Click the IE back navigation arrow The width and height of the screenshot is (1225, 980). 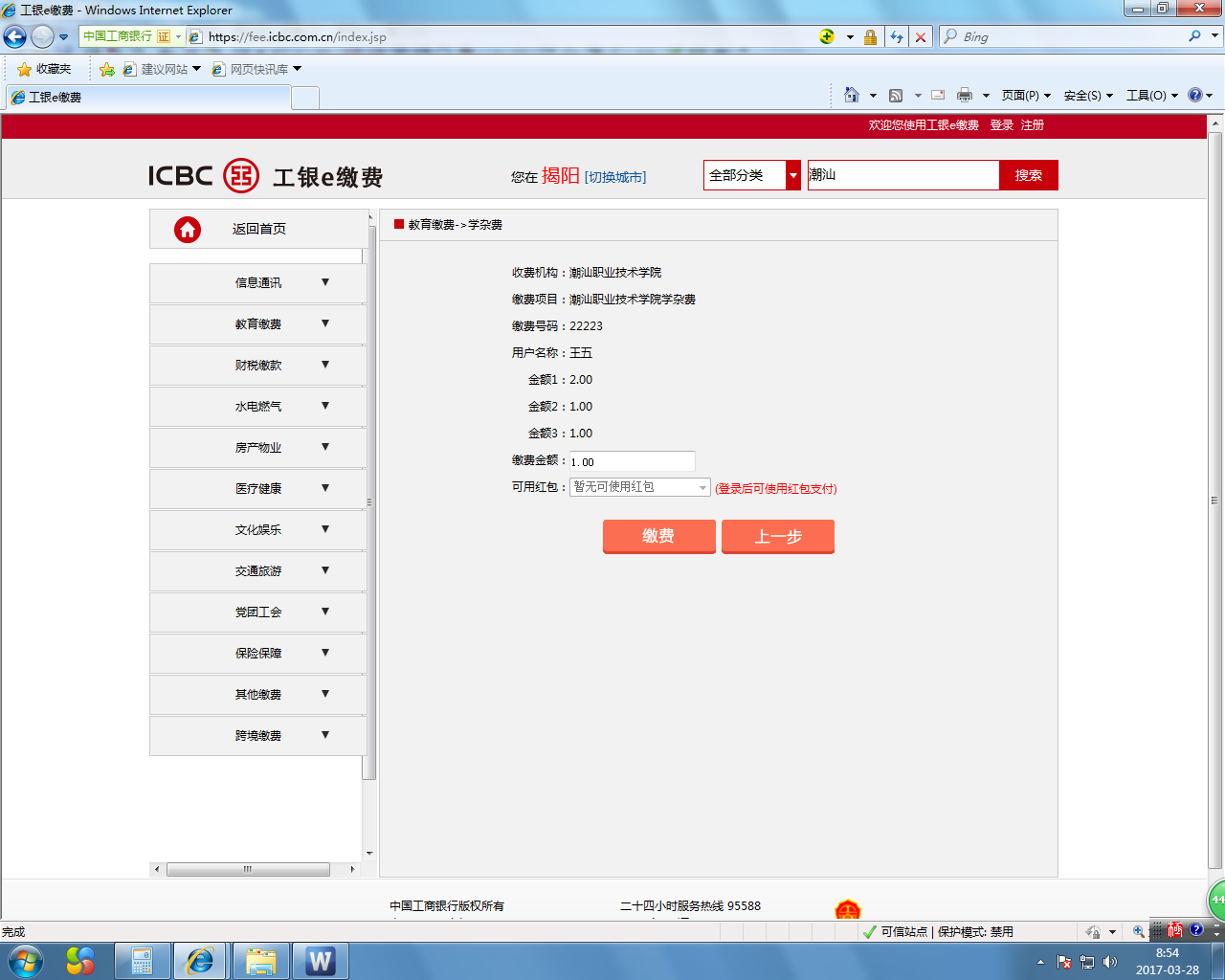14,37
